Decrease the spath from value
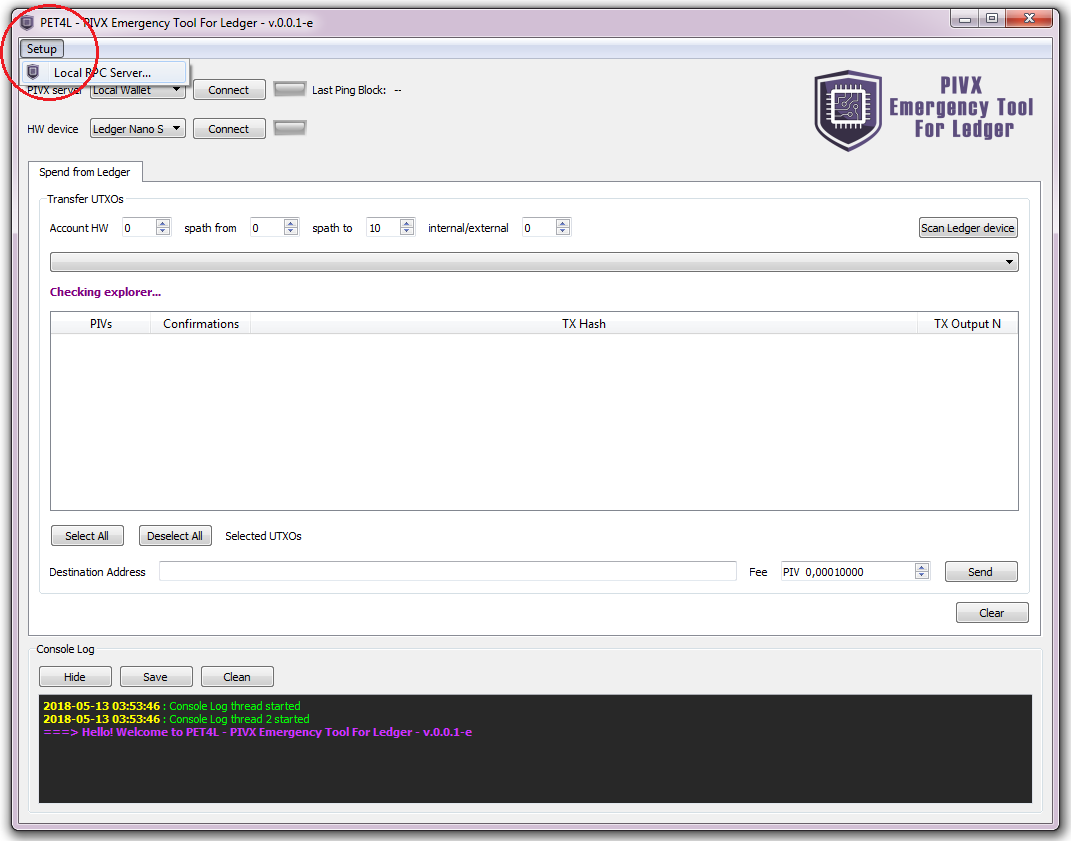The height and width of the screenshot is (841, 1071). [x=291, y=232]
